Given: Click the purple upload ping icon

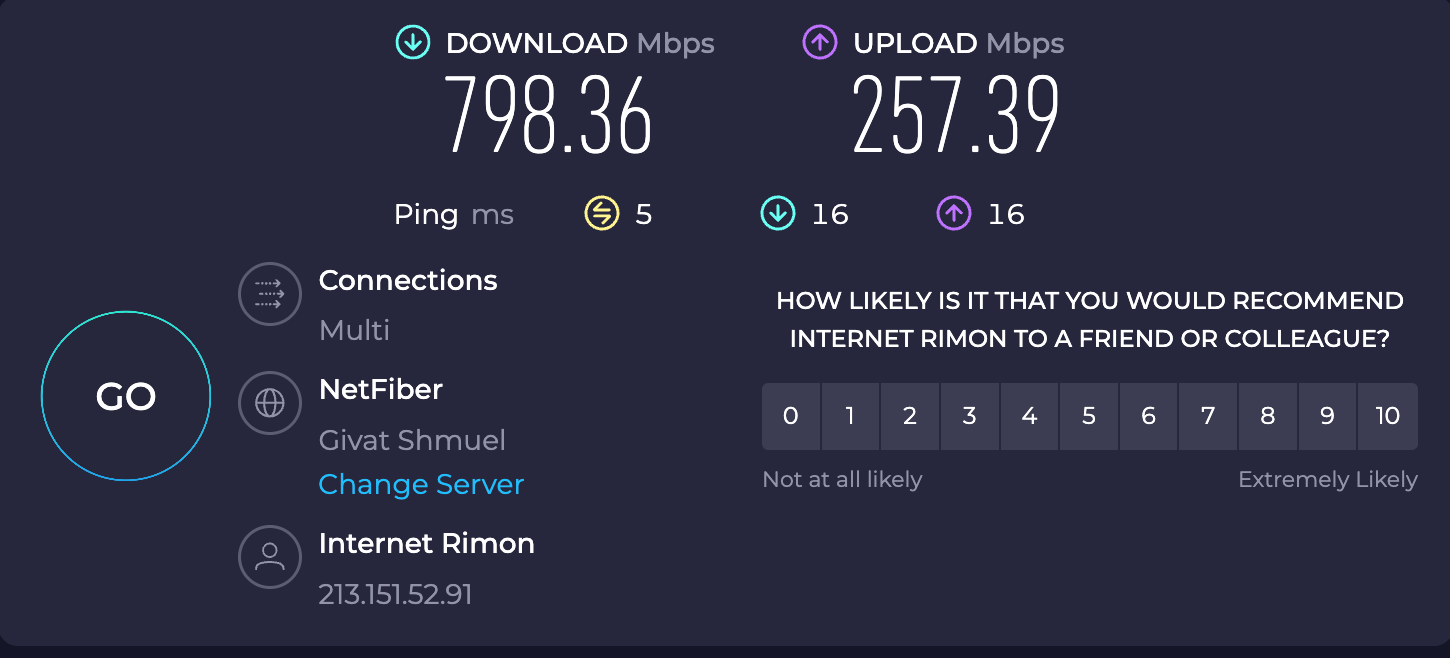Looking at the screenshot, I should tap(953, 213).
